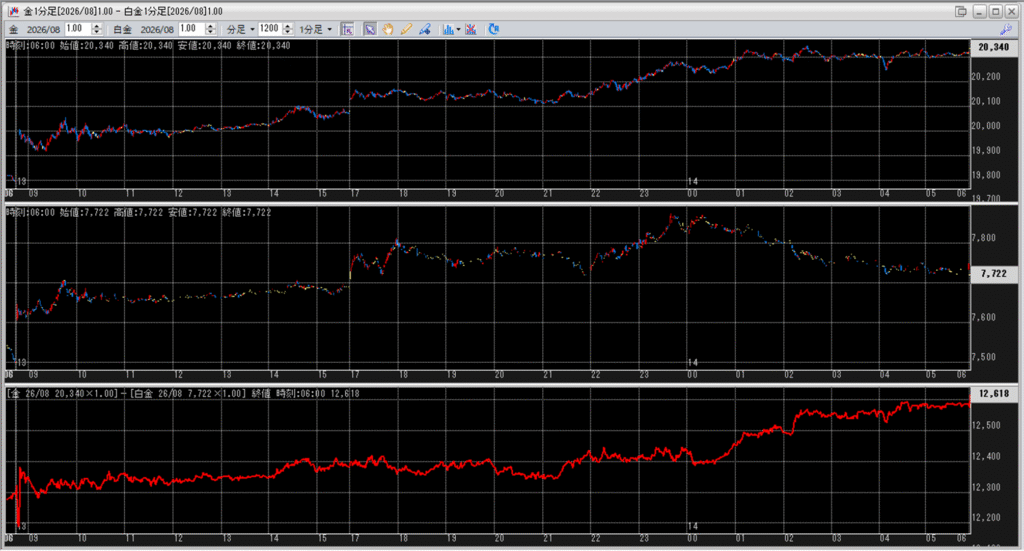Click the detach window icon
Image resolution: width=1024 pixels, height=551 pixels.
click(961, 10)
